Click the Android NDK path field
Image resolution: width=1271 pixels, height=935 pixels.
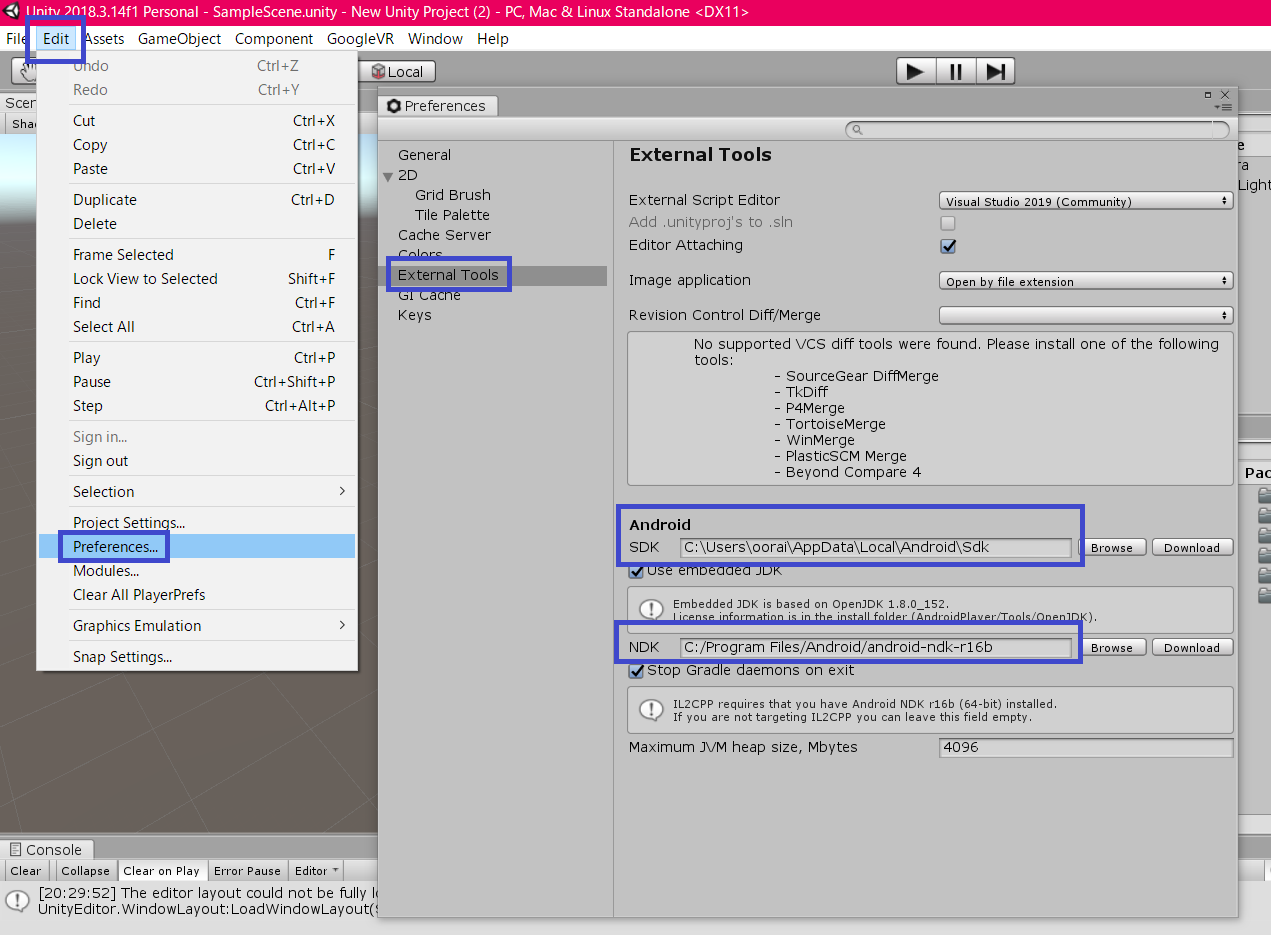point(876,647)
